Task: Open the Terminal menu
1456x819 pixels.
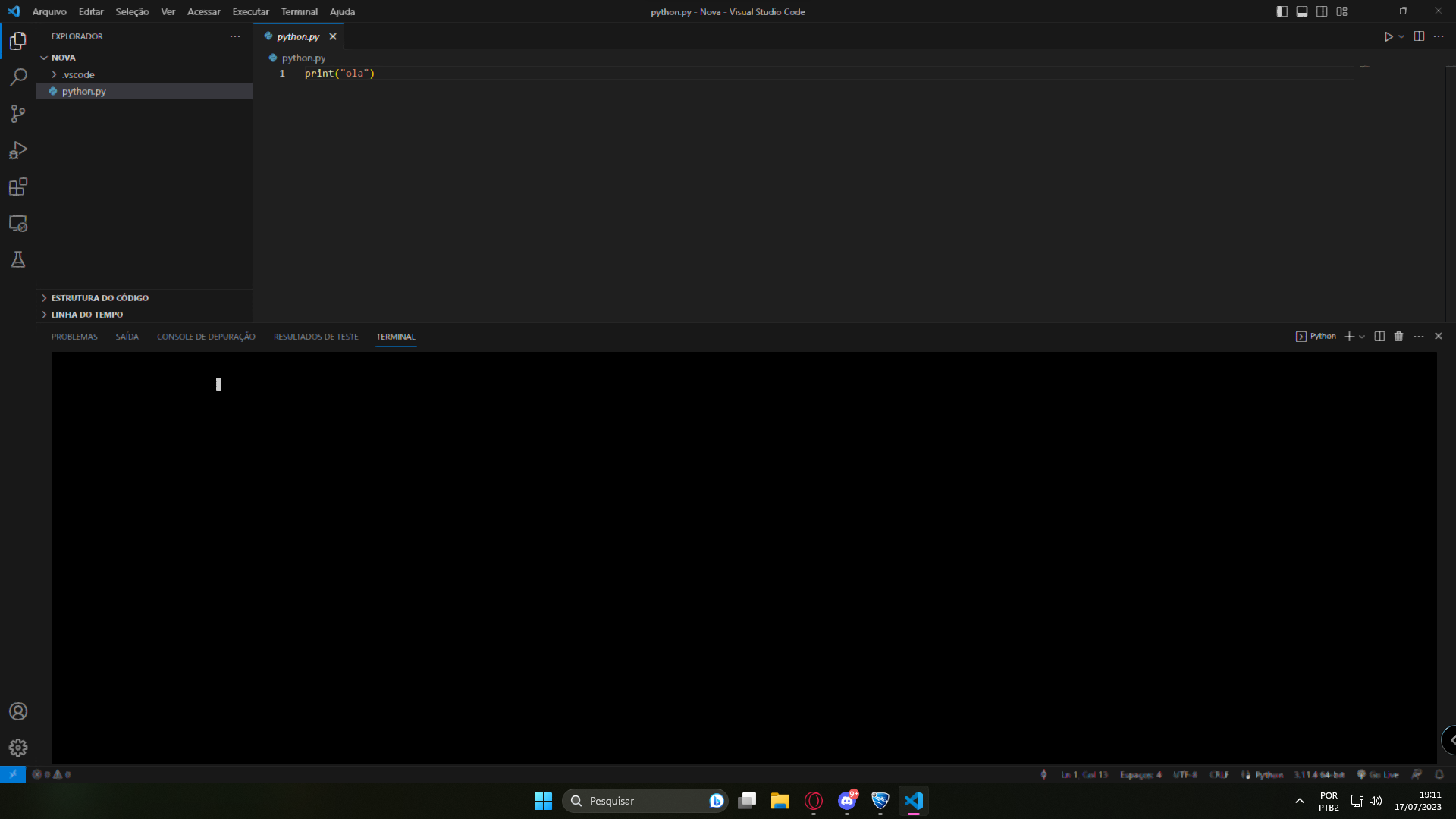Action: (x=300, y=11)
